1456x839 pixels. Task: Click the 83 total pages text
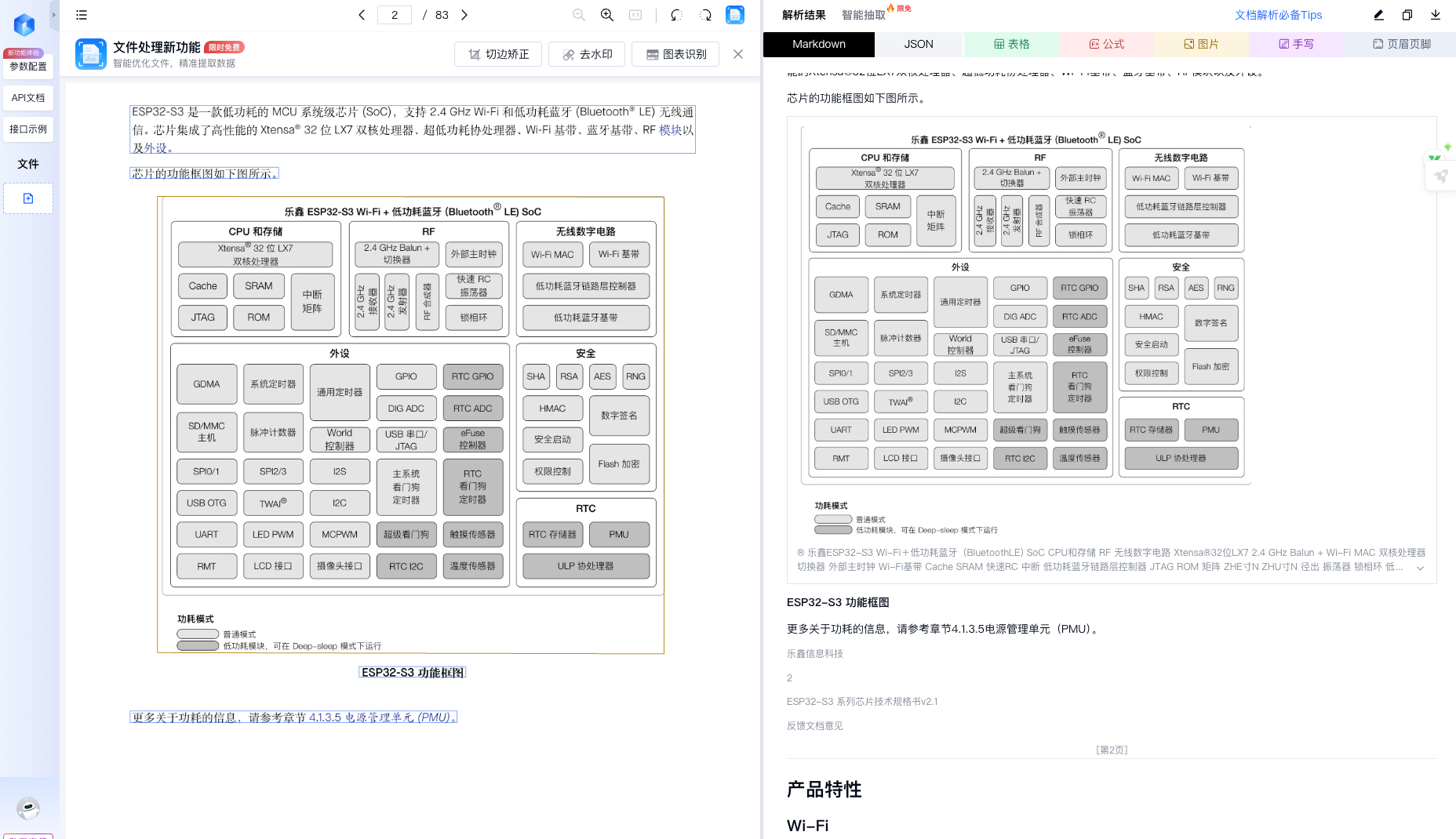tap(442, 15)
